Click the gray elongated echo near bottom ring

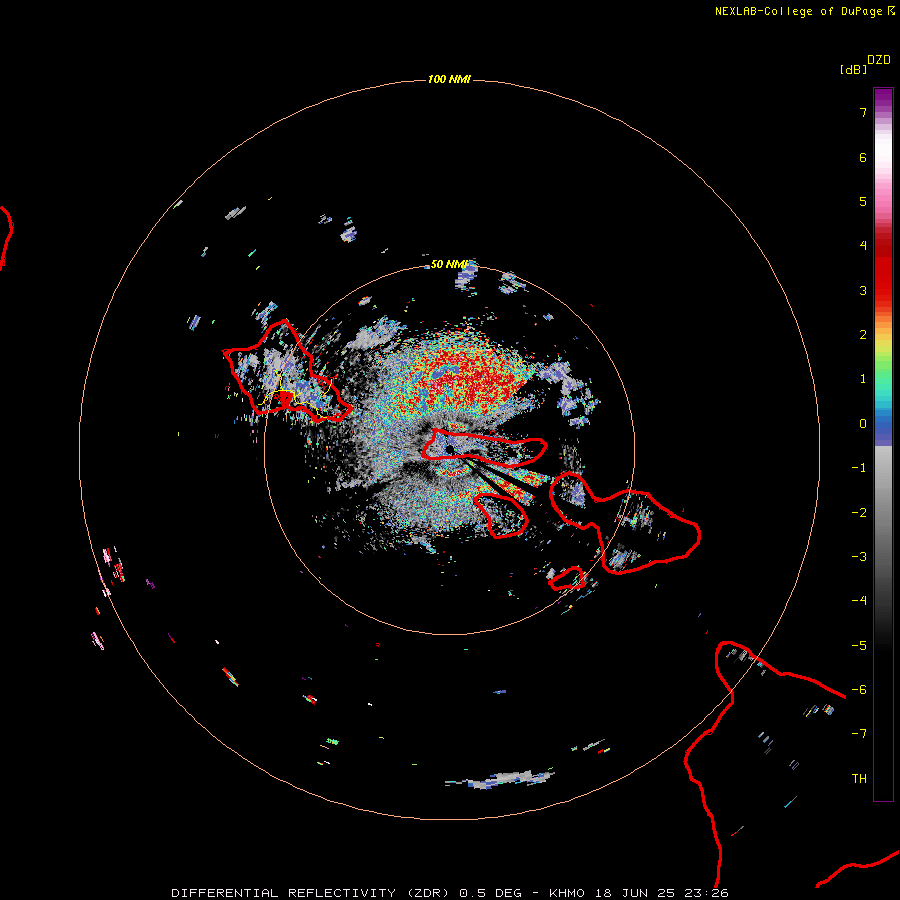[x=501, y=779]
